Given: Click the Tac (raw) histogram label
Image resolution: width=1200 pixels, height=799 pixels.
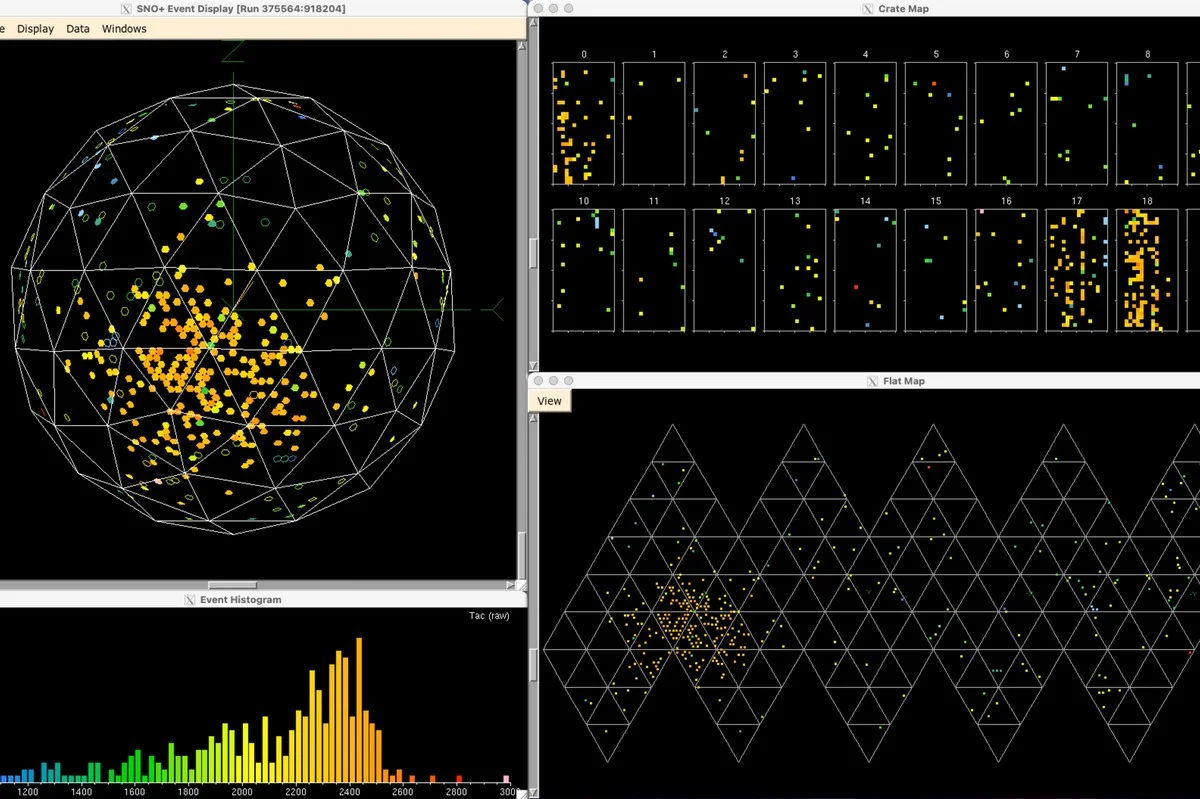Looking at the screenshot, I should pyautogui.click(x=488, y=616).
